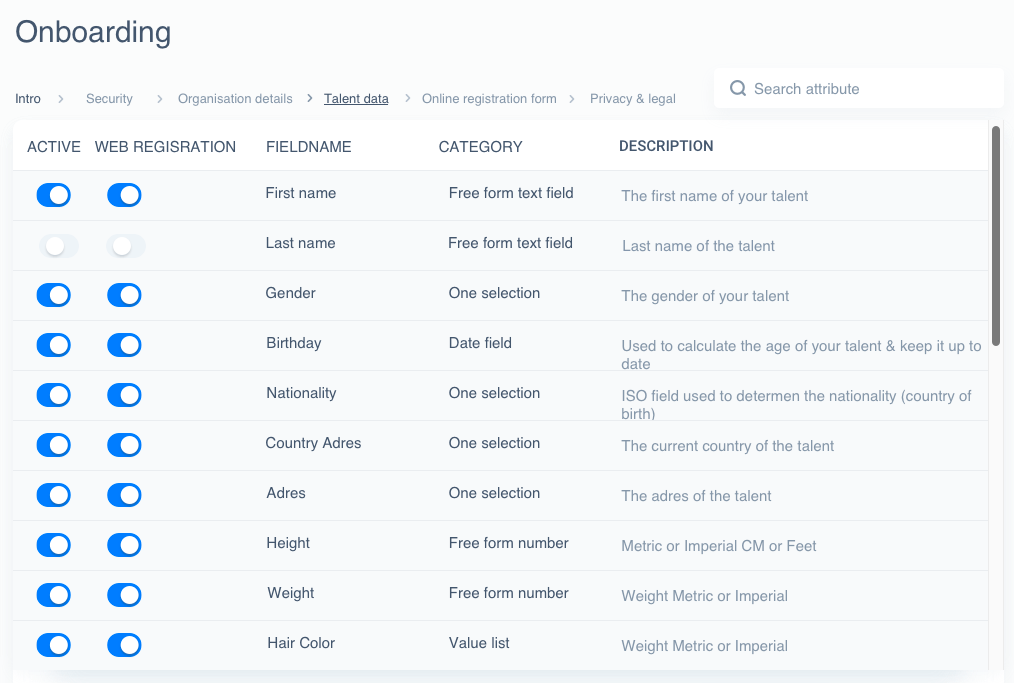Open Online registration form step
This screenshot has width=1014, height=683.
[x=489, y=99]
